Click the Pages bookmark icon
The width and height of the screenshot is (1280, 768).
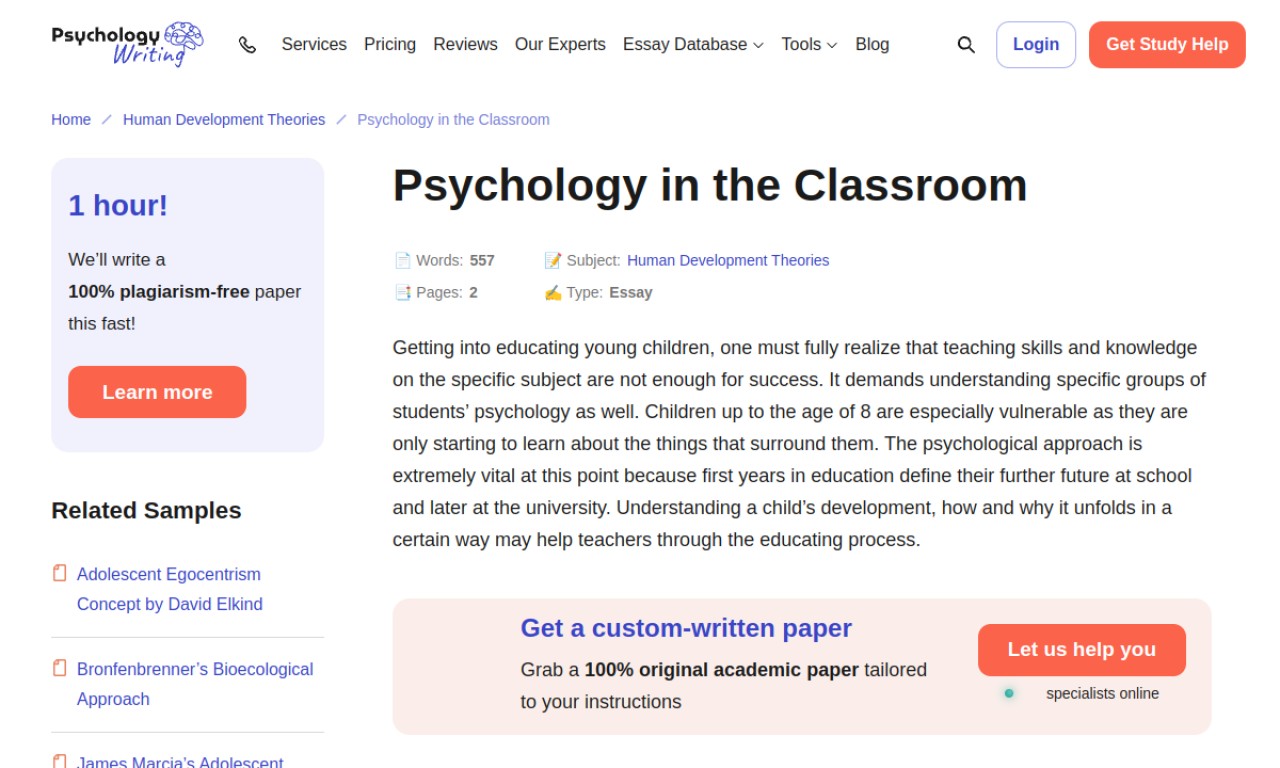(x=402, y=292)
